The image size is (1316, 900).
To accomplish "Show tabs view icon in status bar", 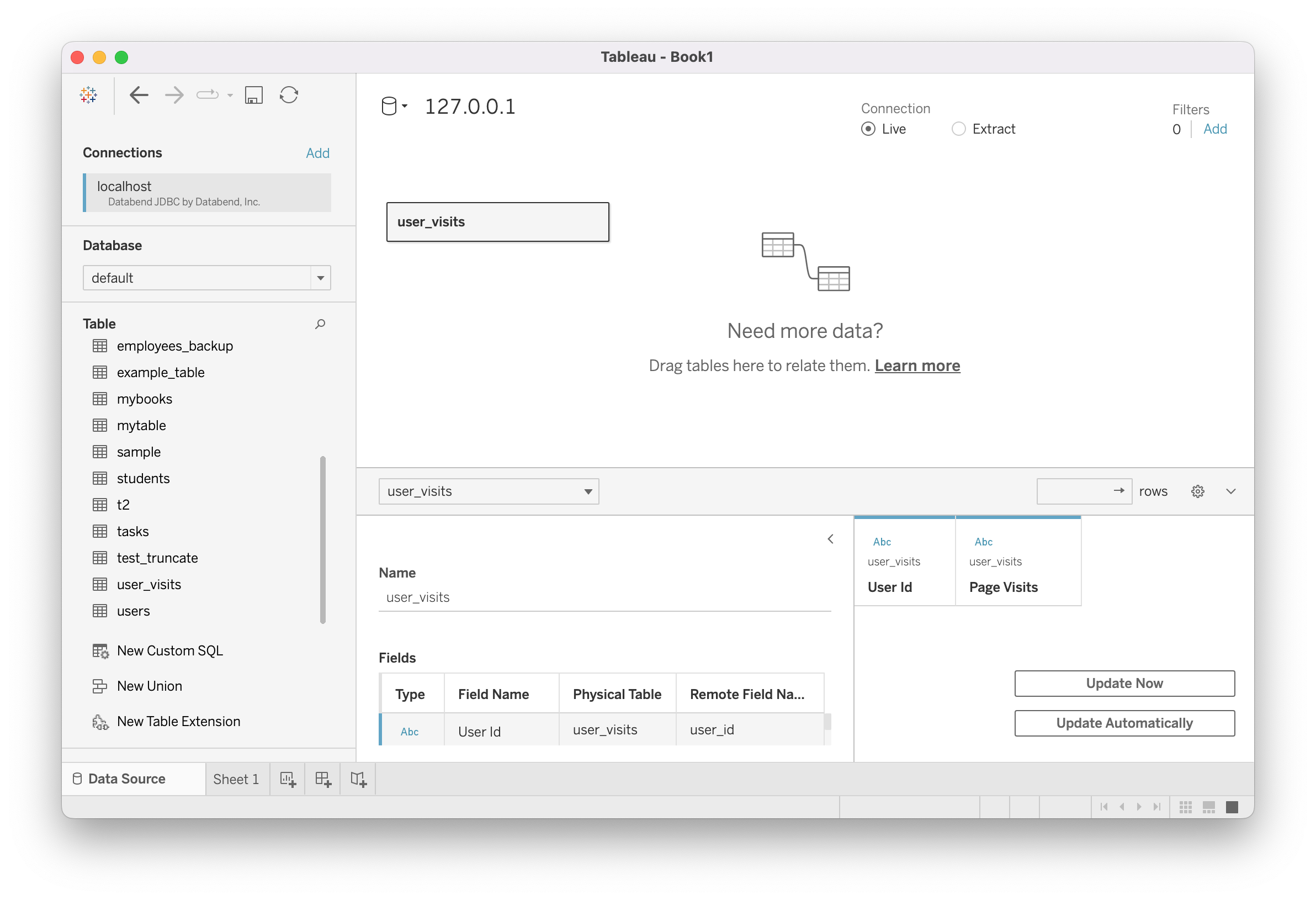I will pyautogui.click(x=1232, y=807).
